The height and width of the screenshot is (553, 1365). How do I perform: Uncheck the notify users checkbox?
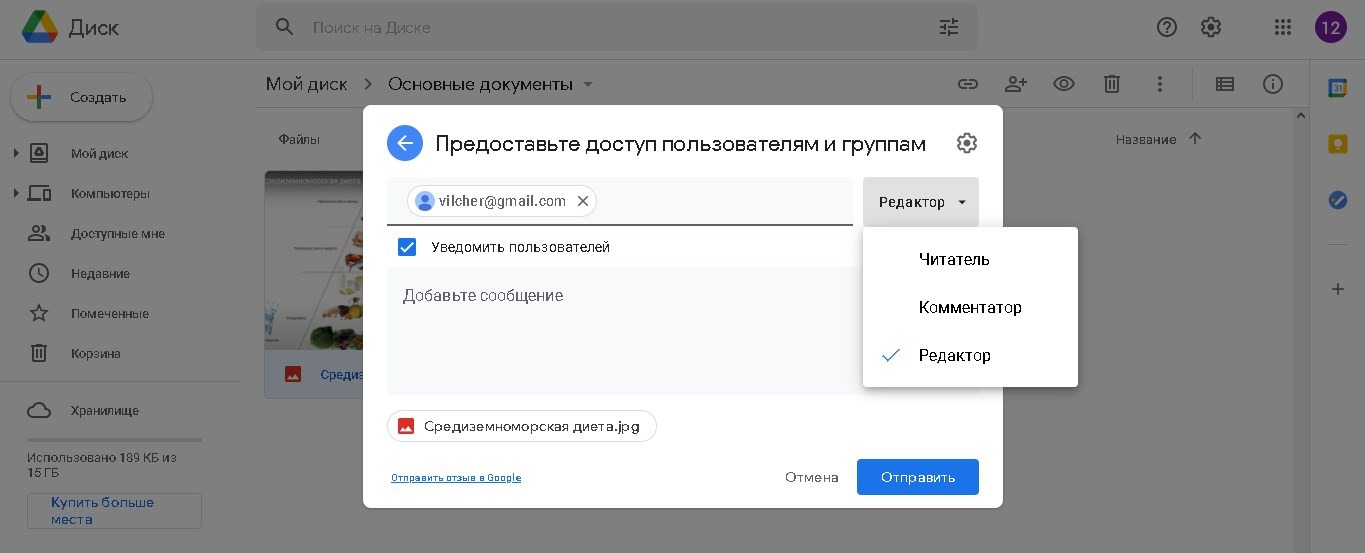click(407, 247)
